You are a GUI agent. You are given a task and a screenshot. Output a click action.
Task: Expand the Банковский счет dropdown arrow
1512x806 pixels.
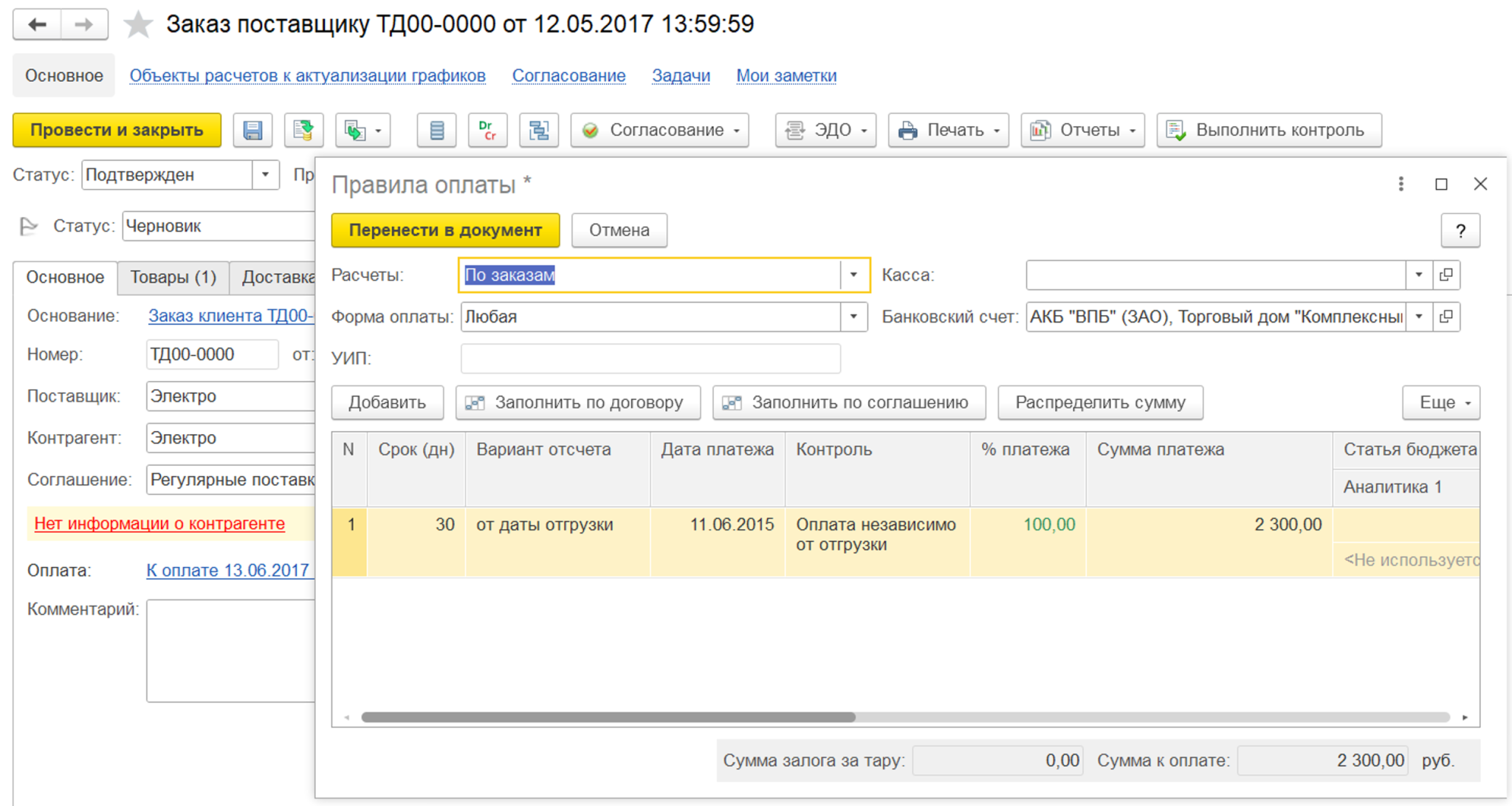pos(1418,317)
